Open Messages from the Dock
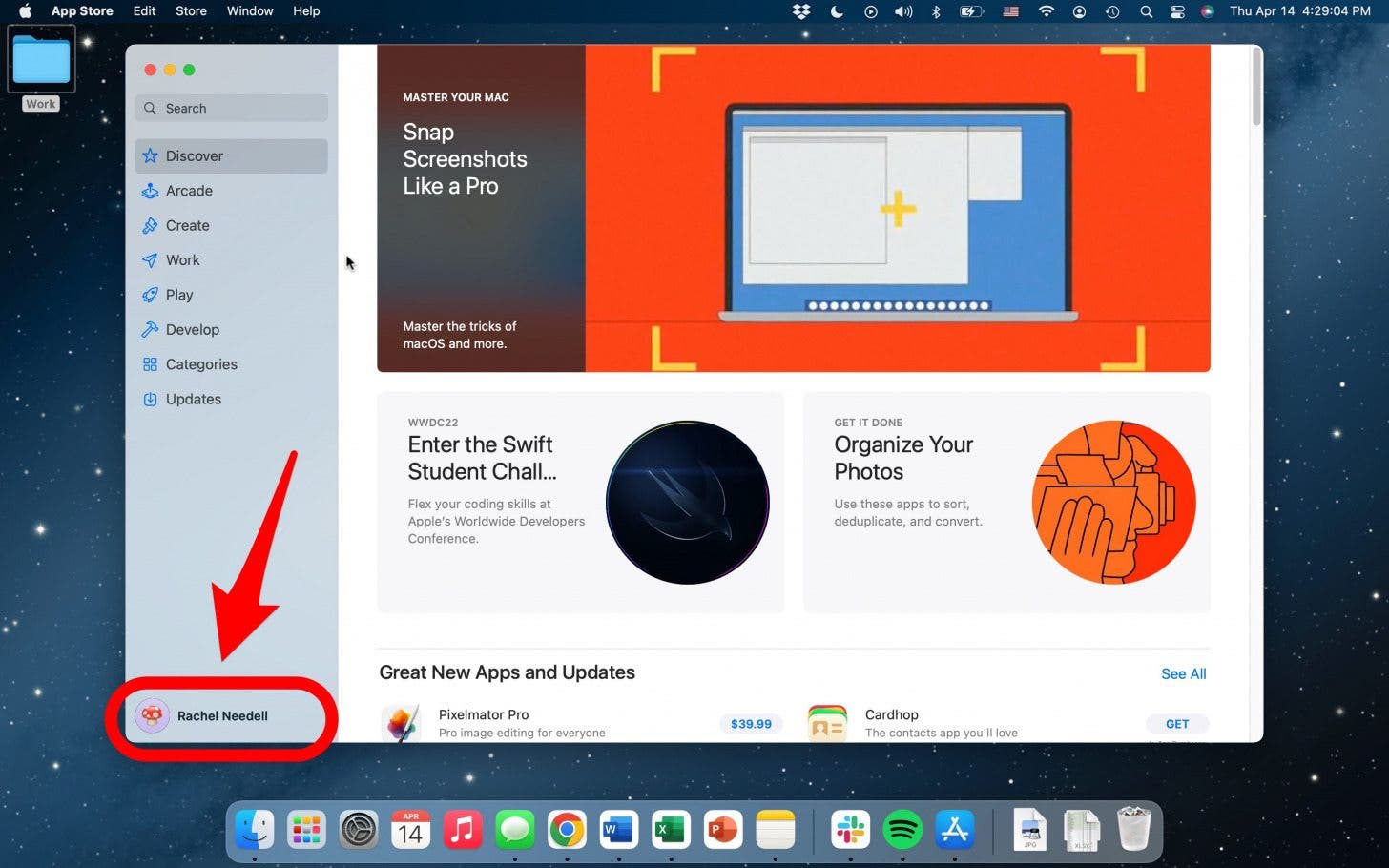 point(514,830)
